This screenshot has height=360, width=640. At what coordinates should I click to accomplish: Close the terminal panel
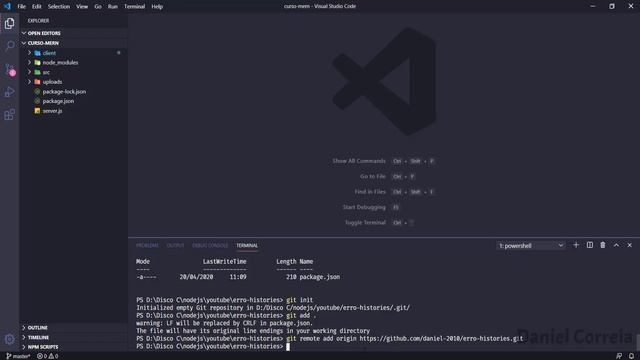[629, 245]
